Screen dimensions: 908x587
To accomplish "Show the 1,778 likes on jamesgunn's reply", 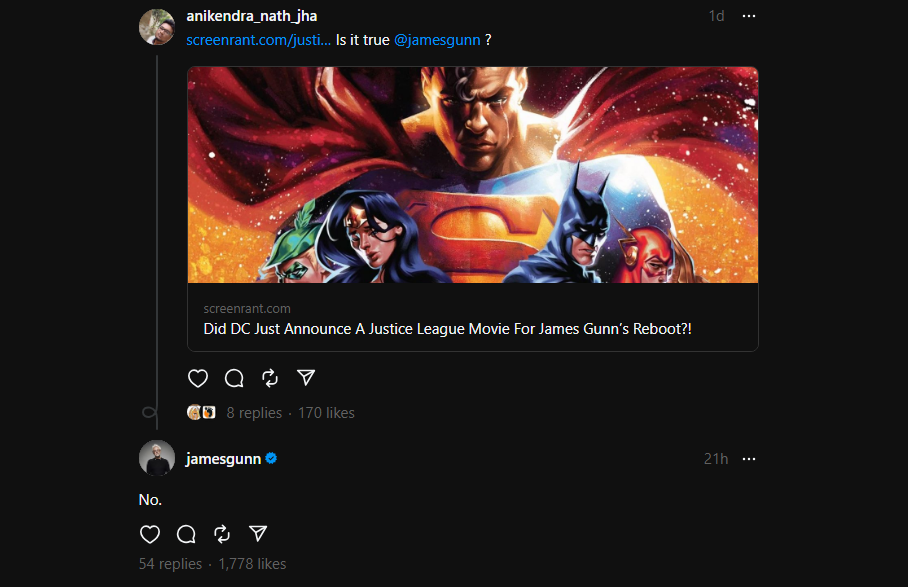I will 252,564.
